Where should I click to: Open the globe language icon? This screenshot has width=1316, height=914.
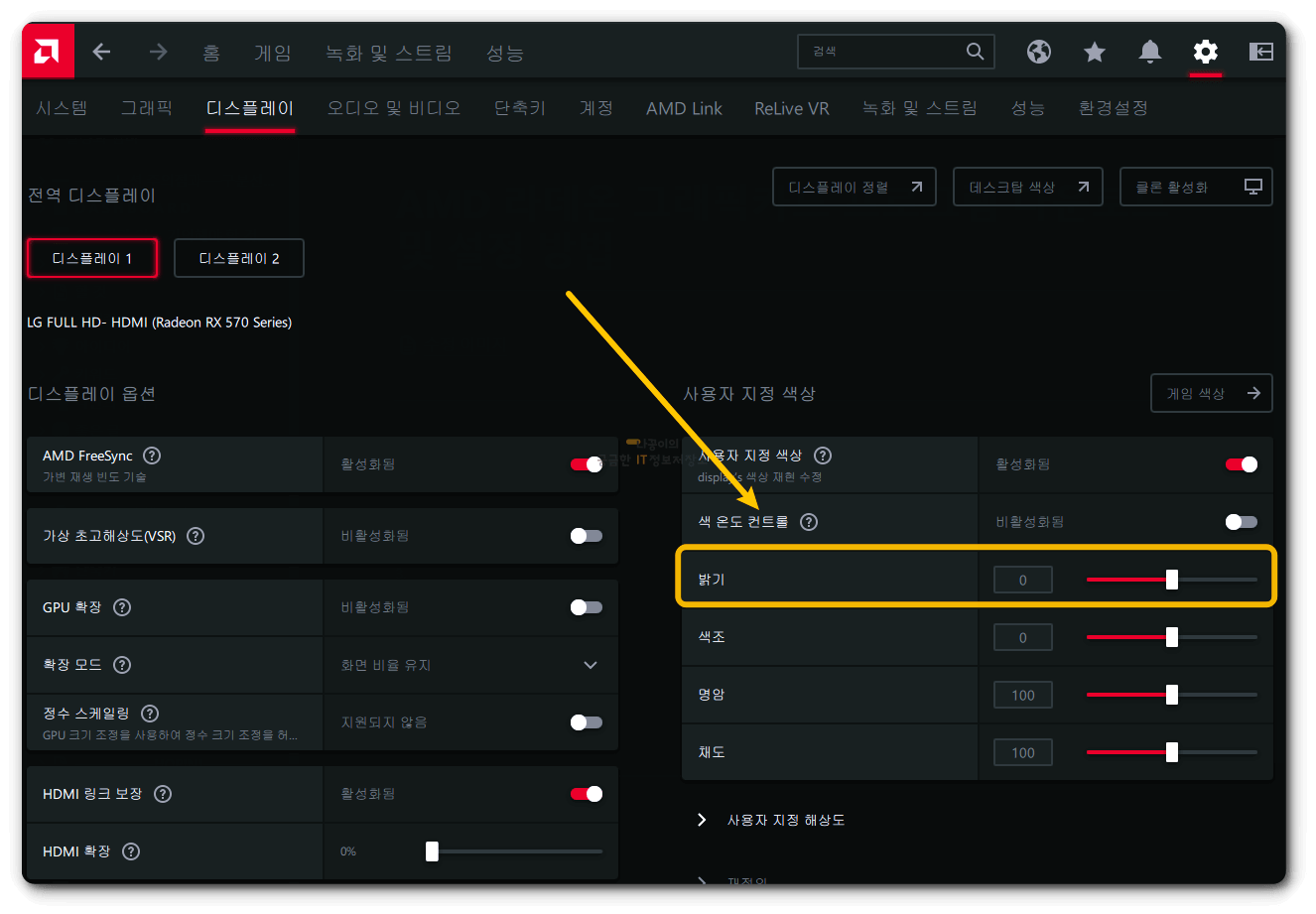click(x=1038, y=52)
